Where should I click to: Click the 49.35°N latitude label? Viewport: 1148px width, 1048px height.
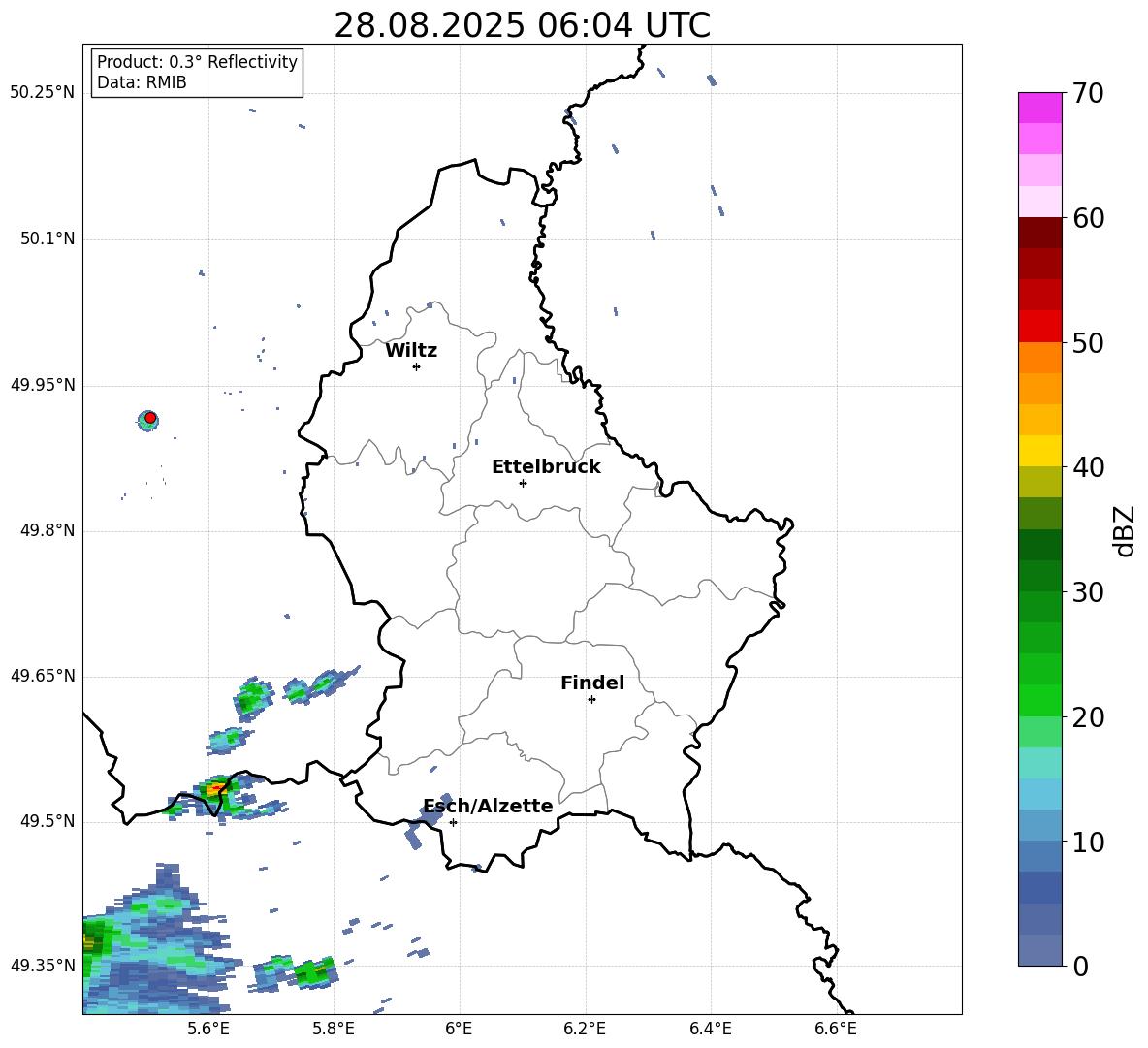coord(43,966)
